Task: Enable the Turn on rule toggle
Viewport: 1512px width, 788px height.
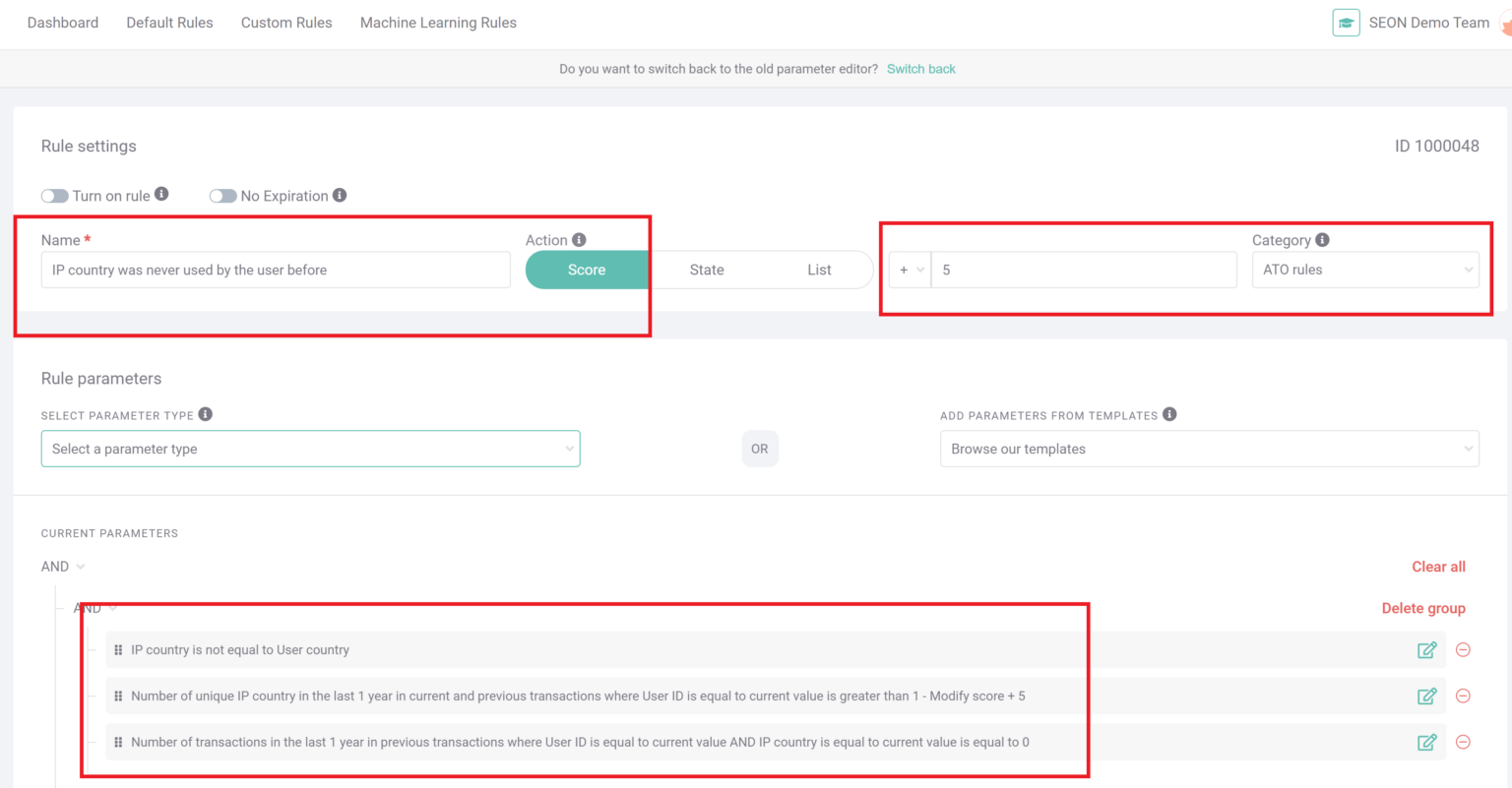Action: (55, 195)
